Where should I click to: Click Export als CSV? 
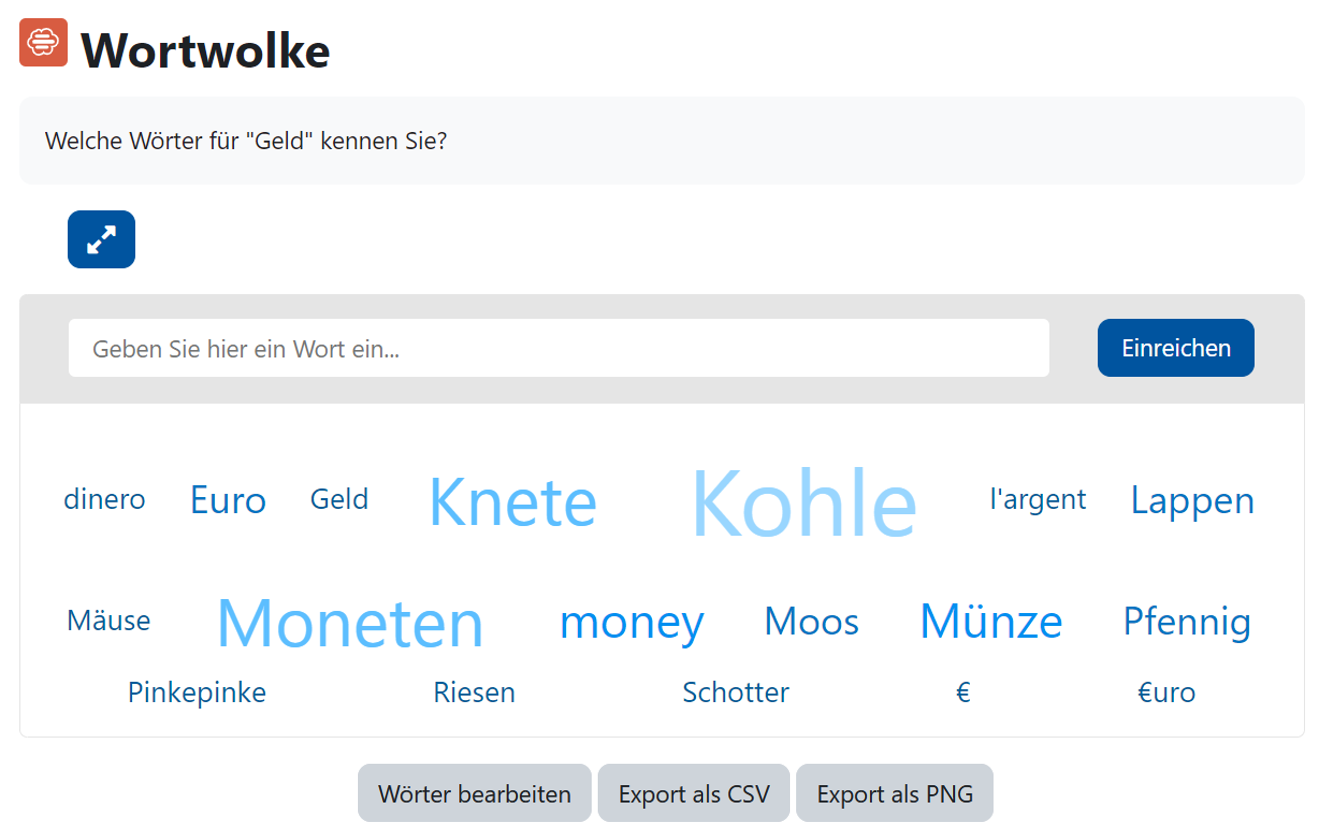[694, 794]
